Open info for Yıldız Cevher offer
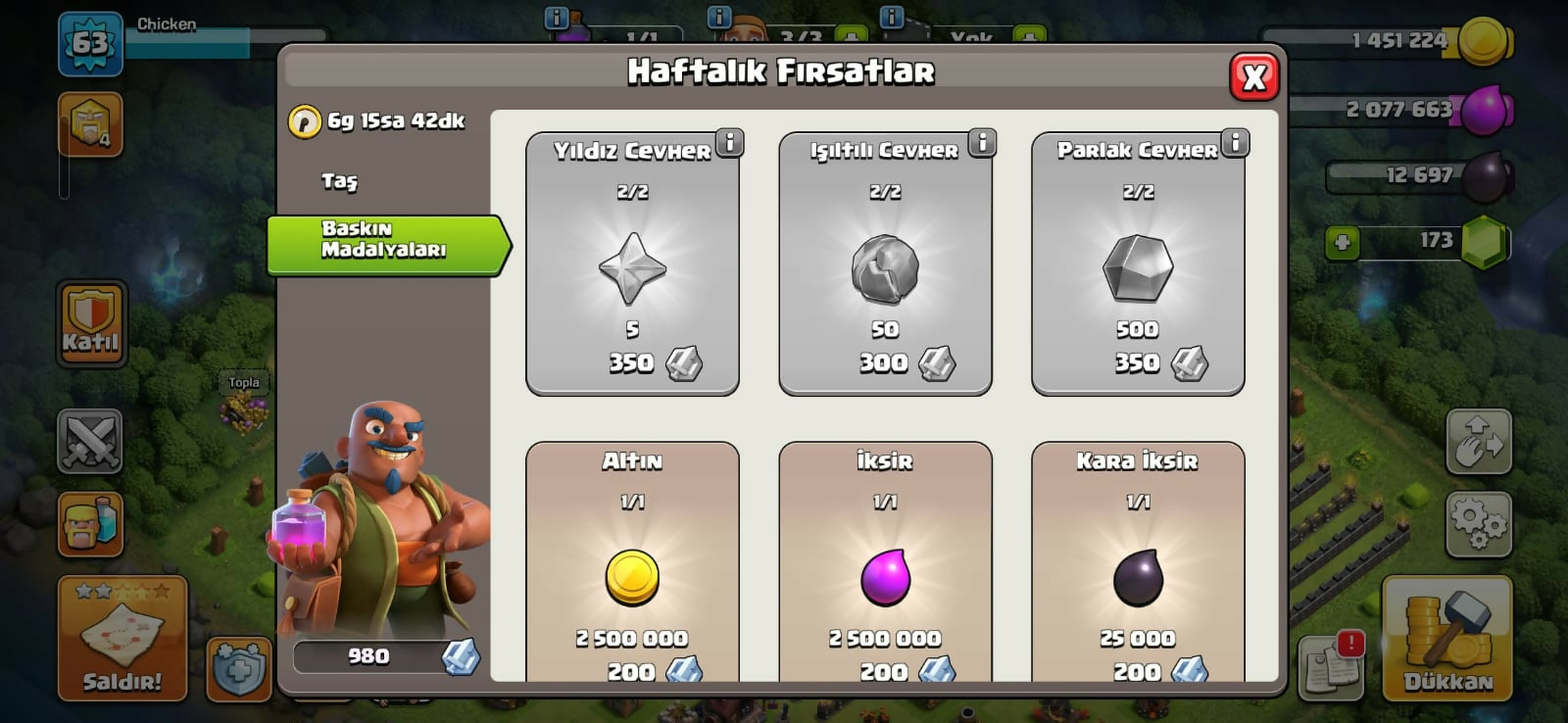The width and height of the screenshot is (1568, 723). [729, 143]
